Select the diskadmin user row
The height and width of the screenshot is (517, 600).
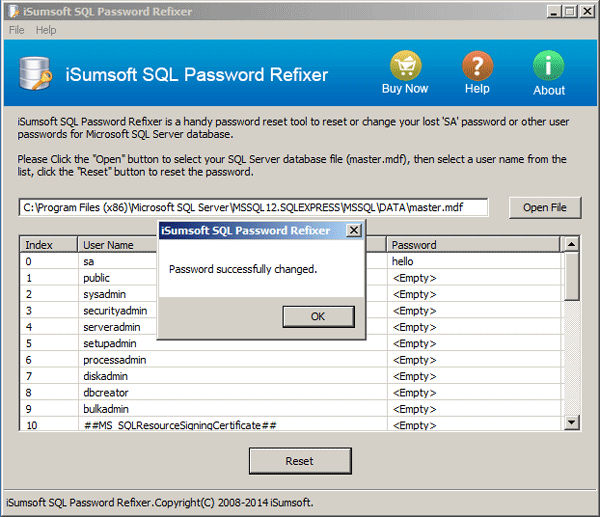coord(291,377)
